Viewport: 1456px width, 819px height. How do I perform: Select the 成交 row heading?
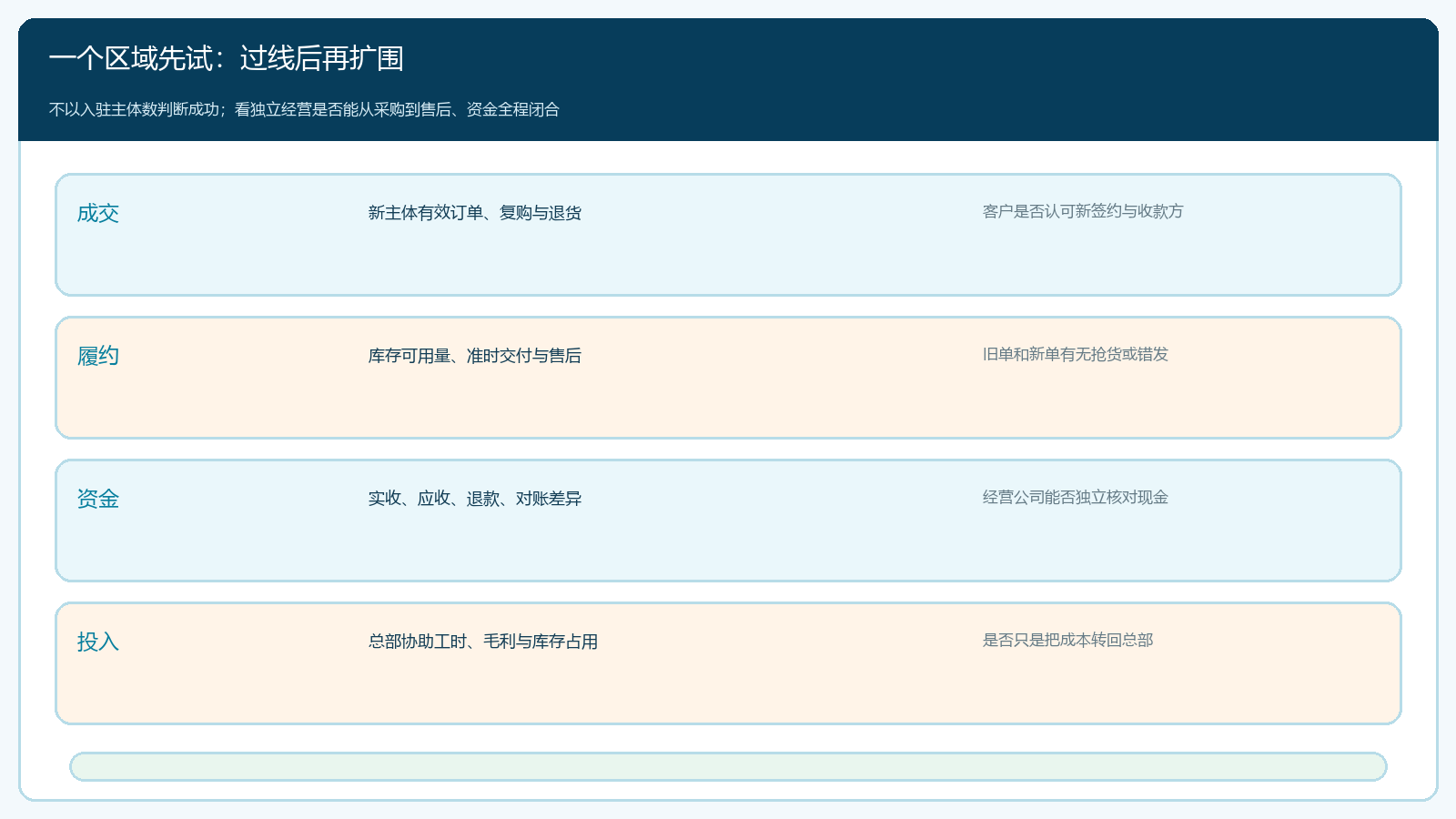tap(98, 213)
